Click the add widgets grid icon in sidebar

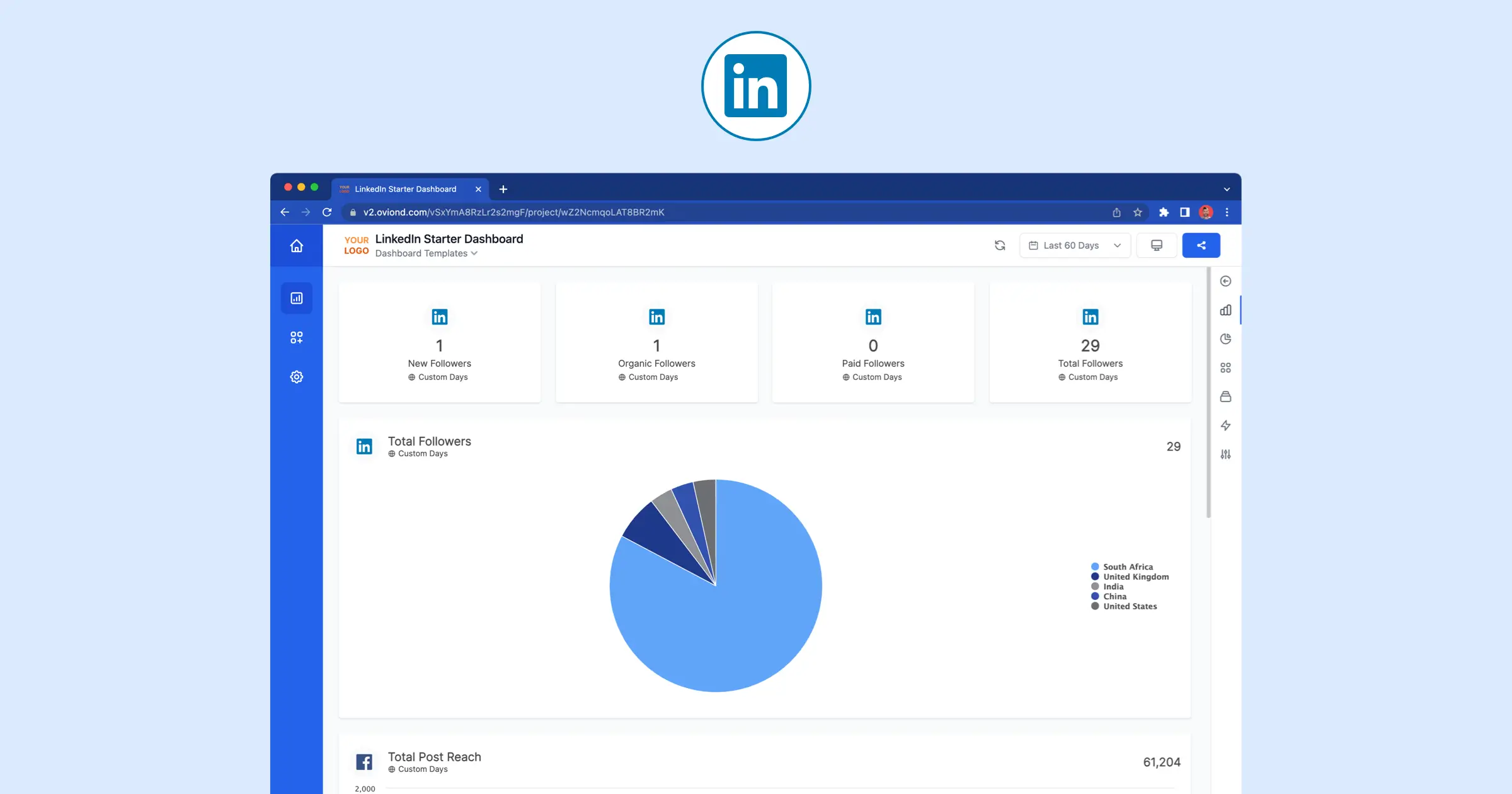pyautogui.click(x=296, y=338)
